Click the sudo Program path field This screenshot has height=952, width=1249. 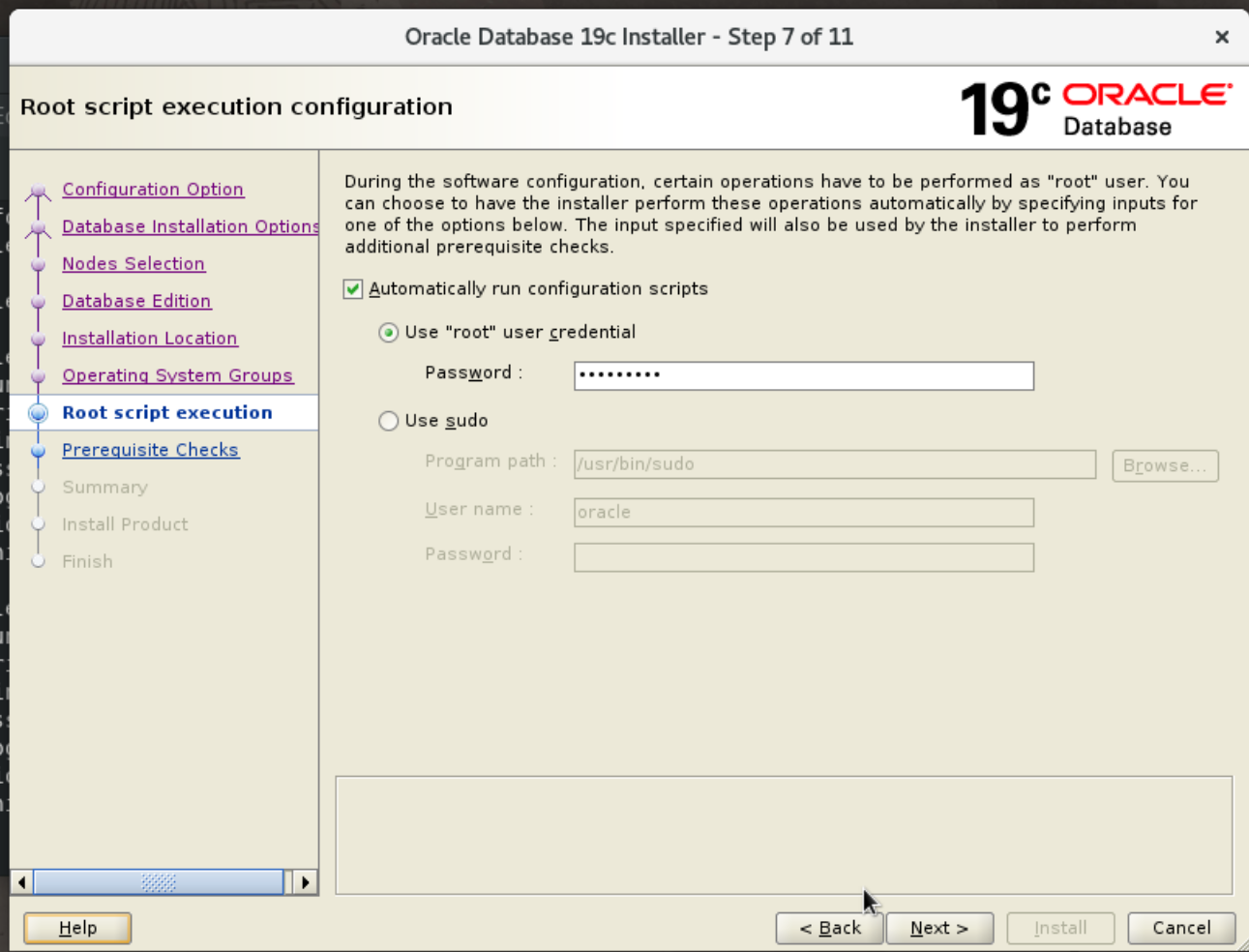coord(835,464)
